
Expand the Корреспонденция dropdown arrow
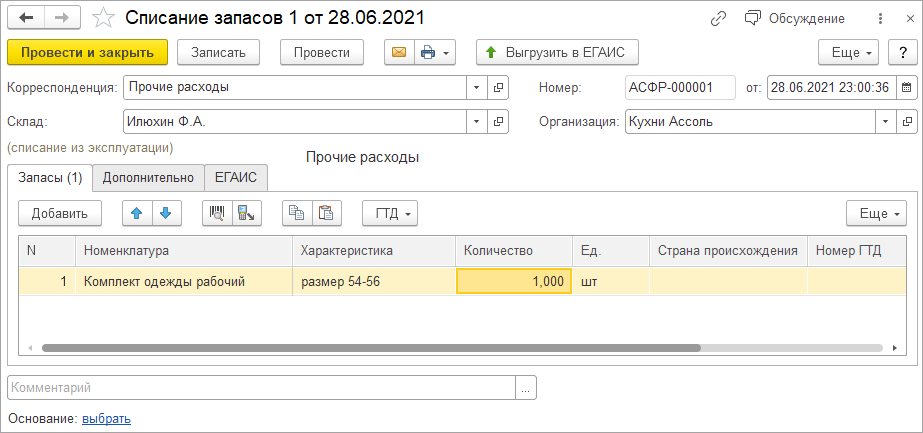pos(476,88)
